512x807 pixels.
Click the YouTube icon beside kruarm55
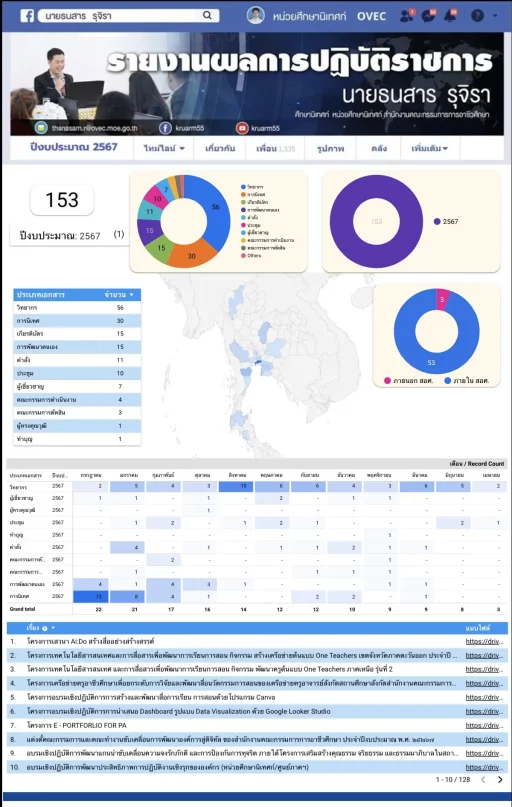click(242, 128)
